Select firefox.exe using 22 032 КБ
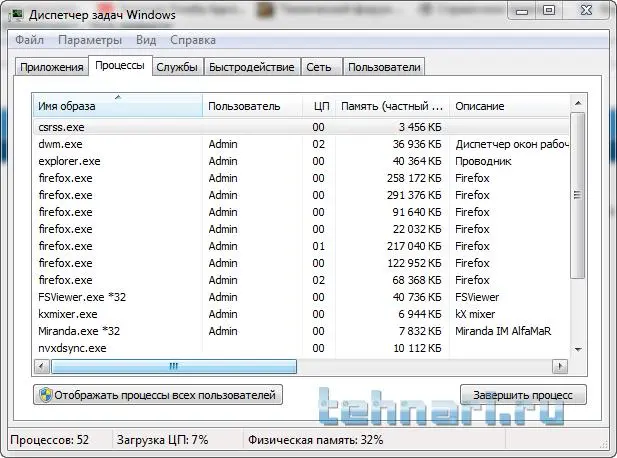Image resolution: width=617 pixels, height=458 pixels. 301,229
